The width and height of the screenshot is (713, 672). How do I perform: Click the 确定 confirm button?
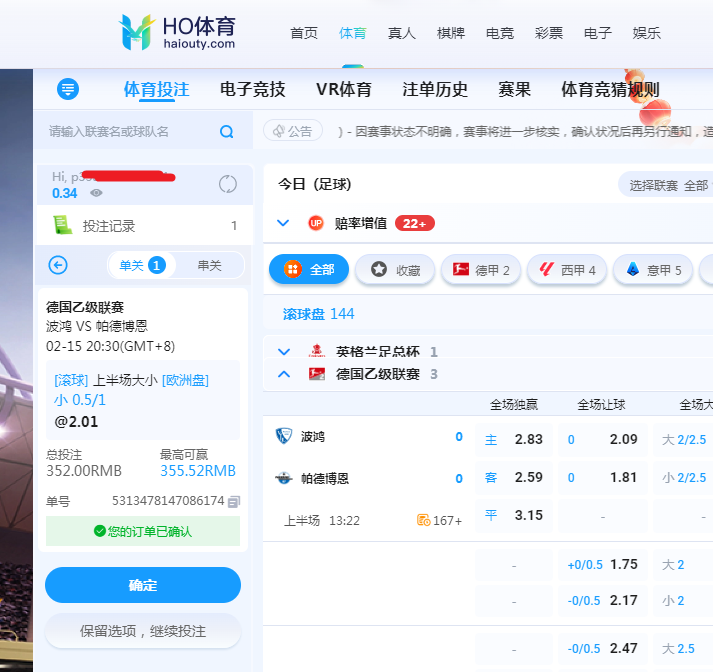pyautogui.click(x=143, y=585)
